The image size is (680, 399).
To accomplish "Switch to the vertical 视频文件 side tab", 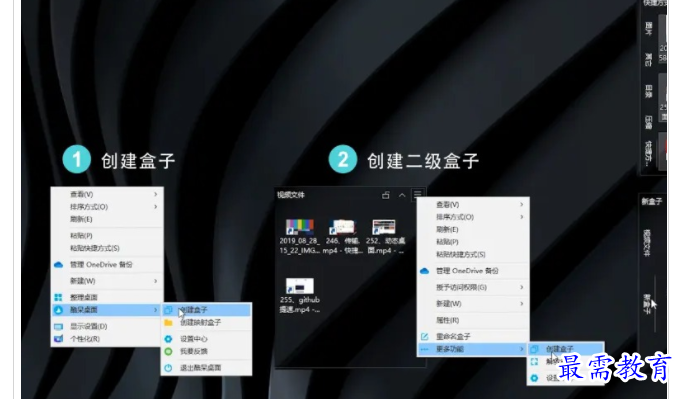I will pos(647,243).
